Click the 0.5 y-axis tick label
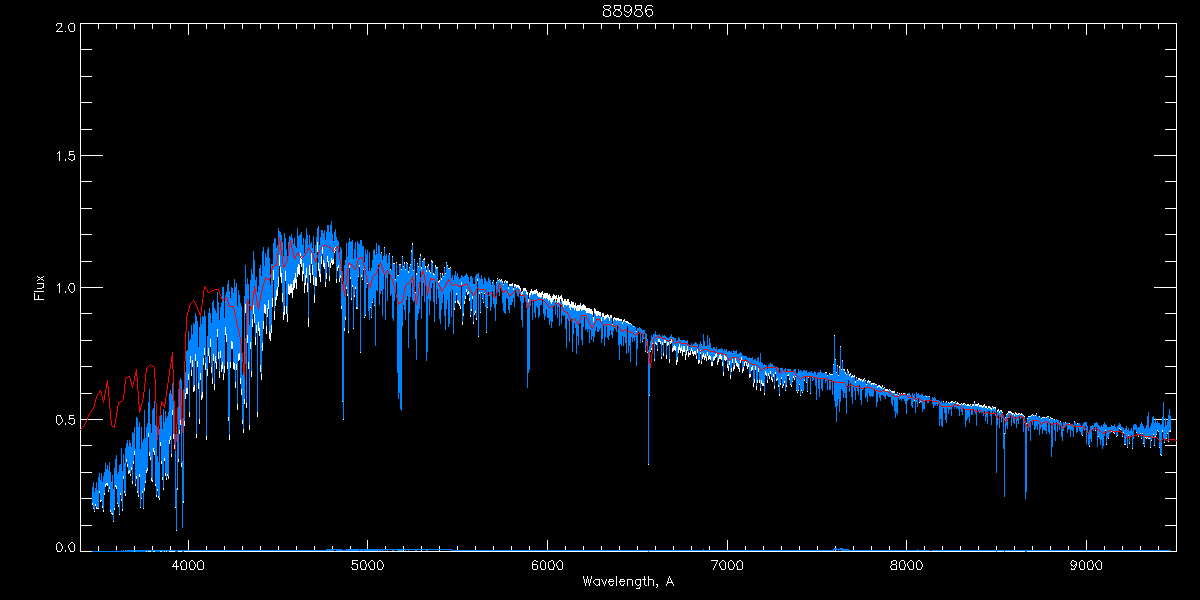1200x600 pixels. pyautogui.click(x=62, y=419)
